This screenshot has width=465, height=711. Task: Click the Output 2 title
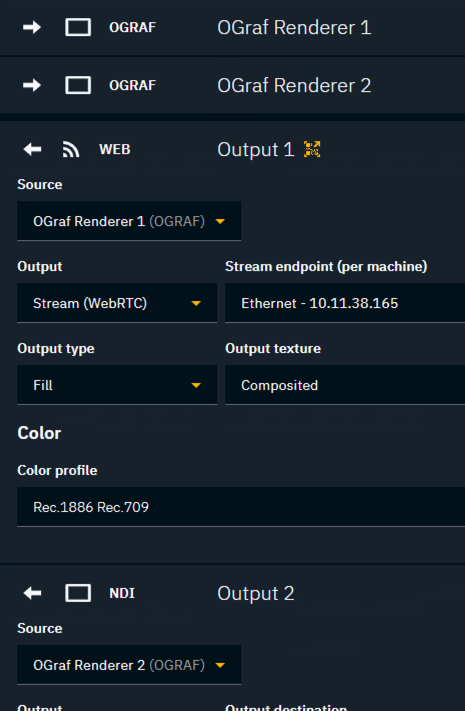point(256,594)
